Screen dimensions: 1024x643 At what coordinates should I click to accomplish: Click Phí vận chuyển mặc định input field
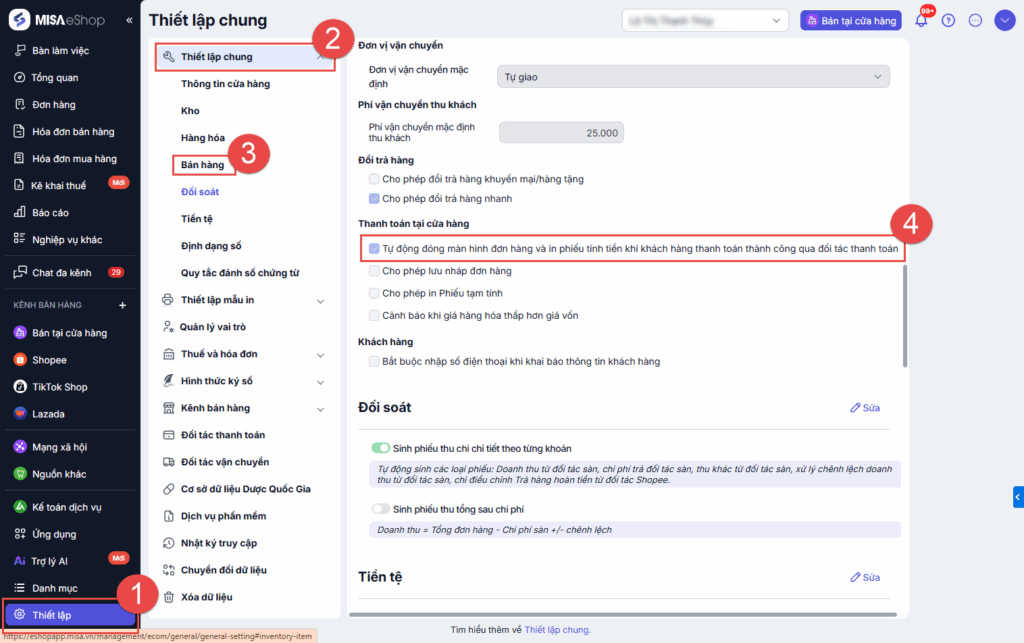[x=561, y=133]
